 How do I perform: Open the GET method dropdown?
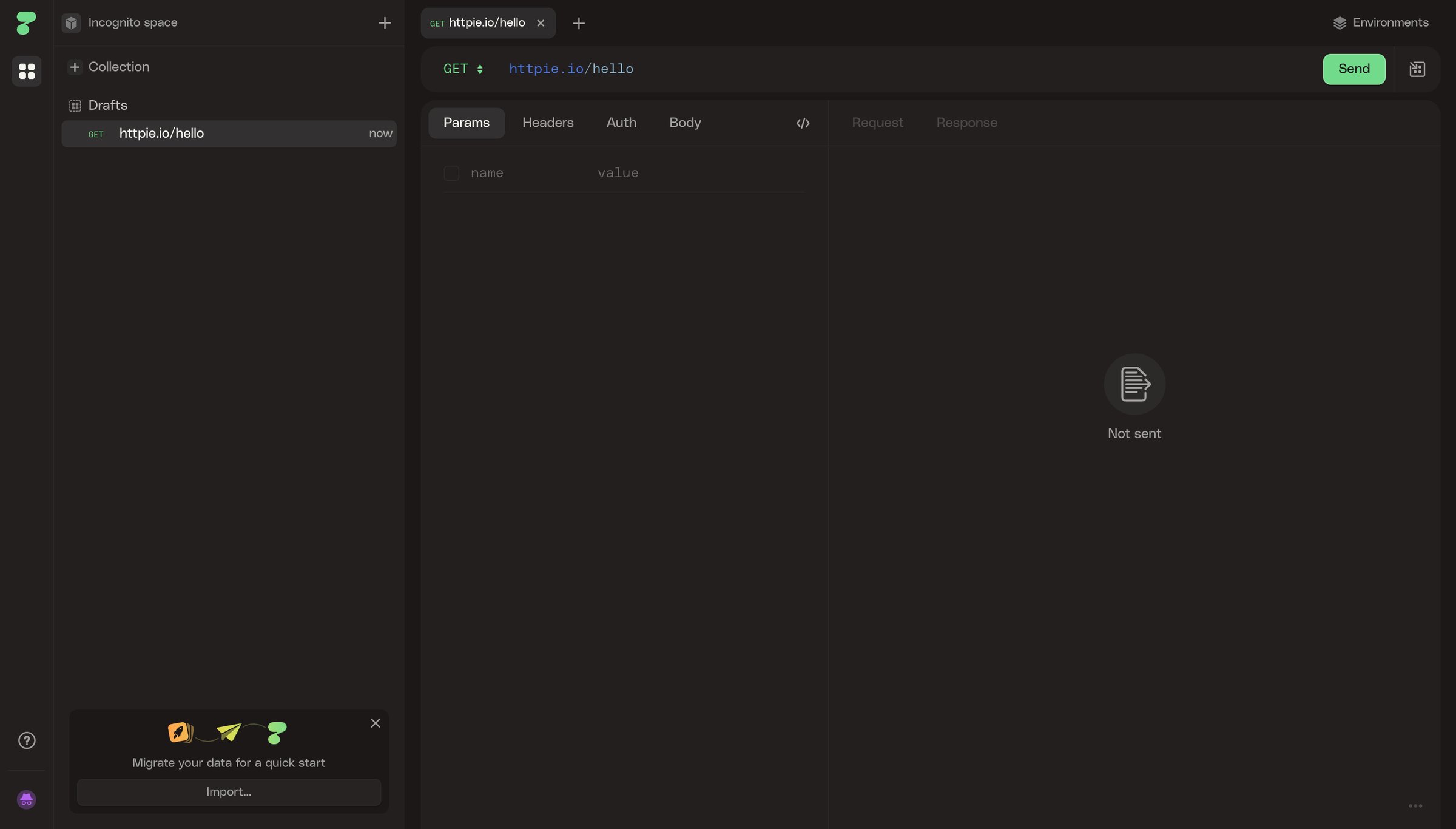(x=463, y=69)
